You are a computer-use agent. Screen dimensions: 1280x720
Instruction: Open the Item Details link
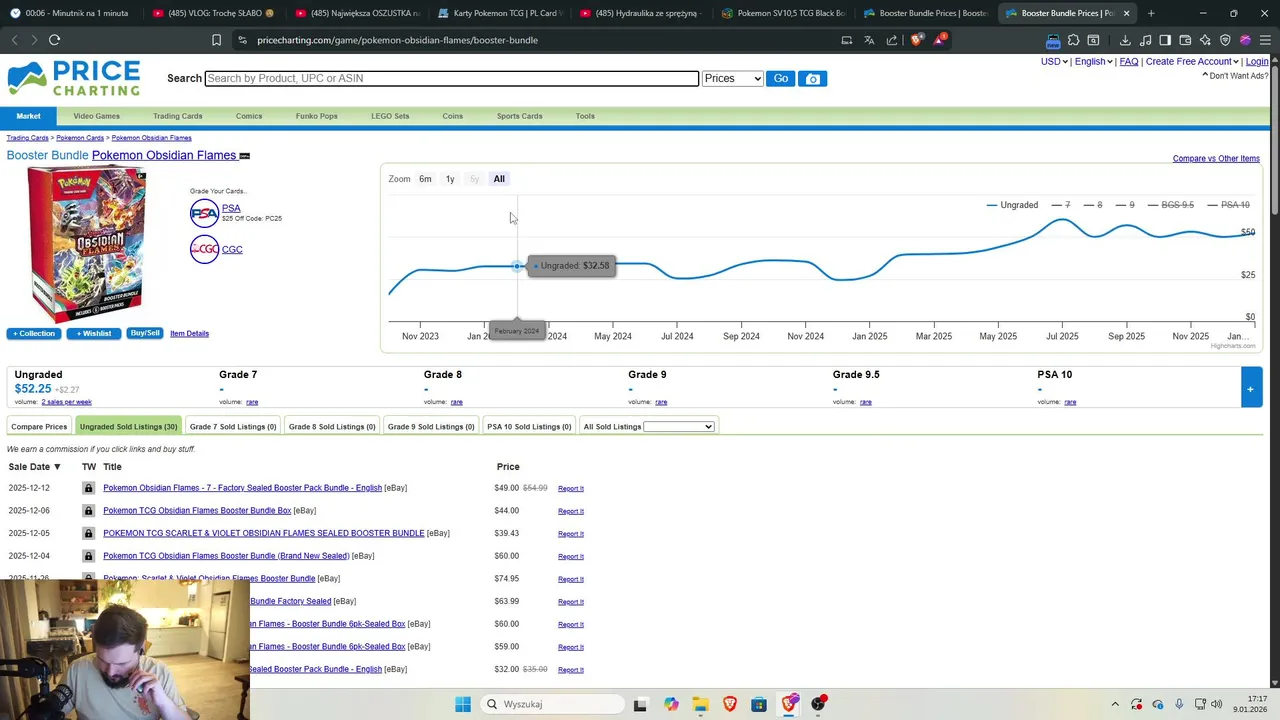point(189,333)
